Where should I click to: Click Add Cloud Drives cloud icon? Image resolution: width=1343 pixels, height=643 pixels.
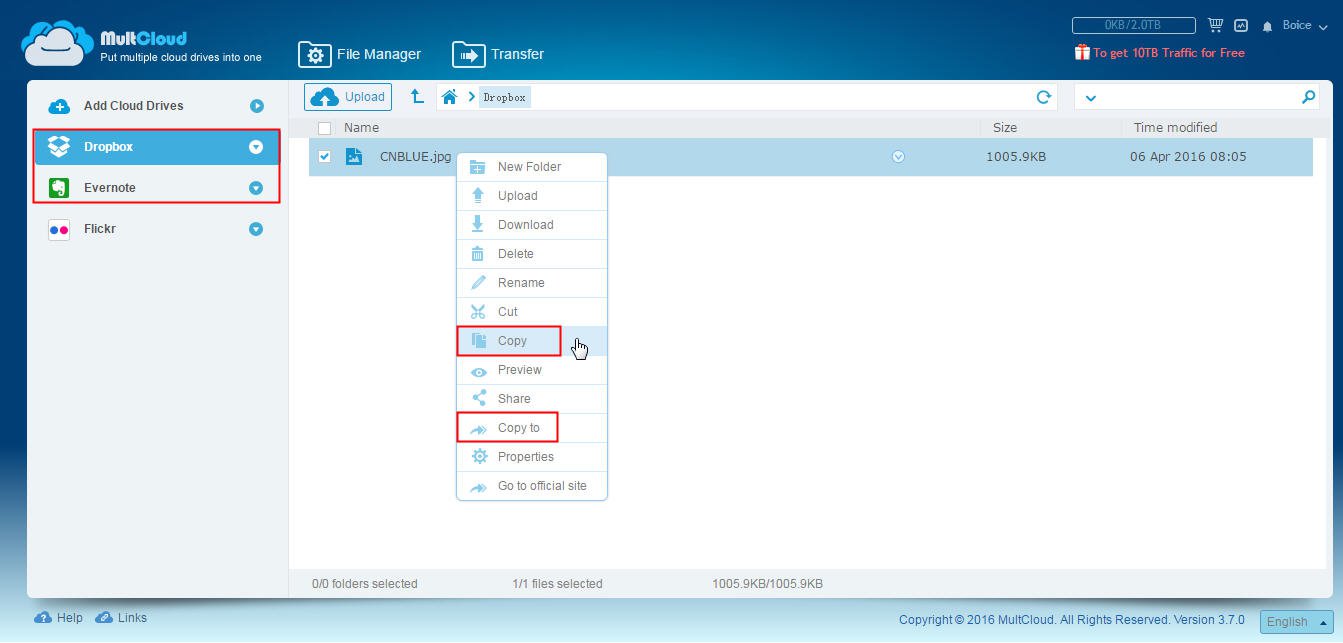[x=59, y=106]
